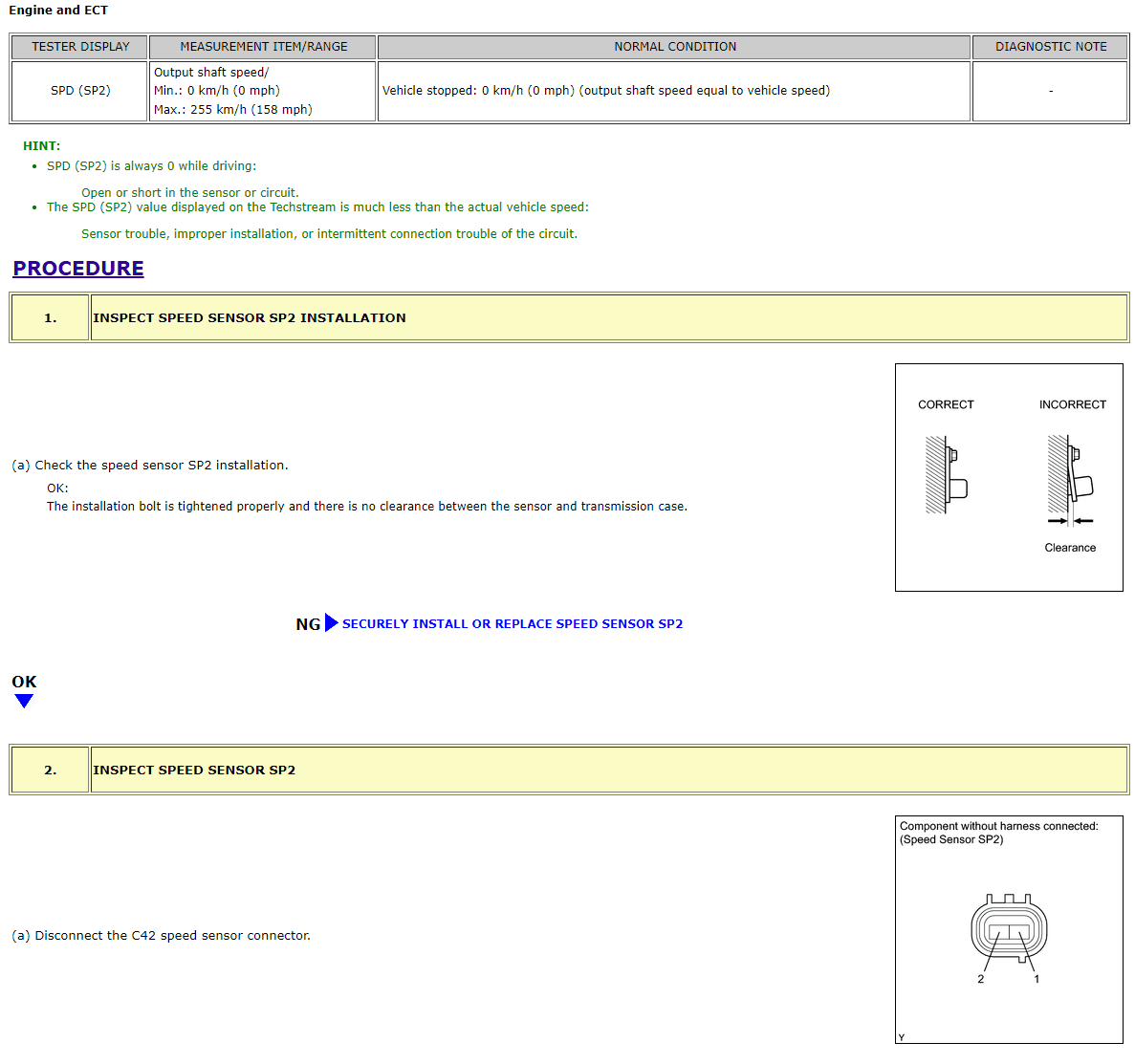Click 'Sensor trouble, improper installation' hint line
This screenshot has height=1064, width=1135.
coord(329,234)
